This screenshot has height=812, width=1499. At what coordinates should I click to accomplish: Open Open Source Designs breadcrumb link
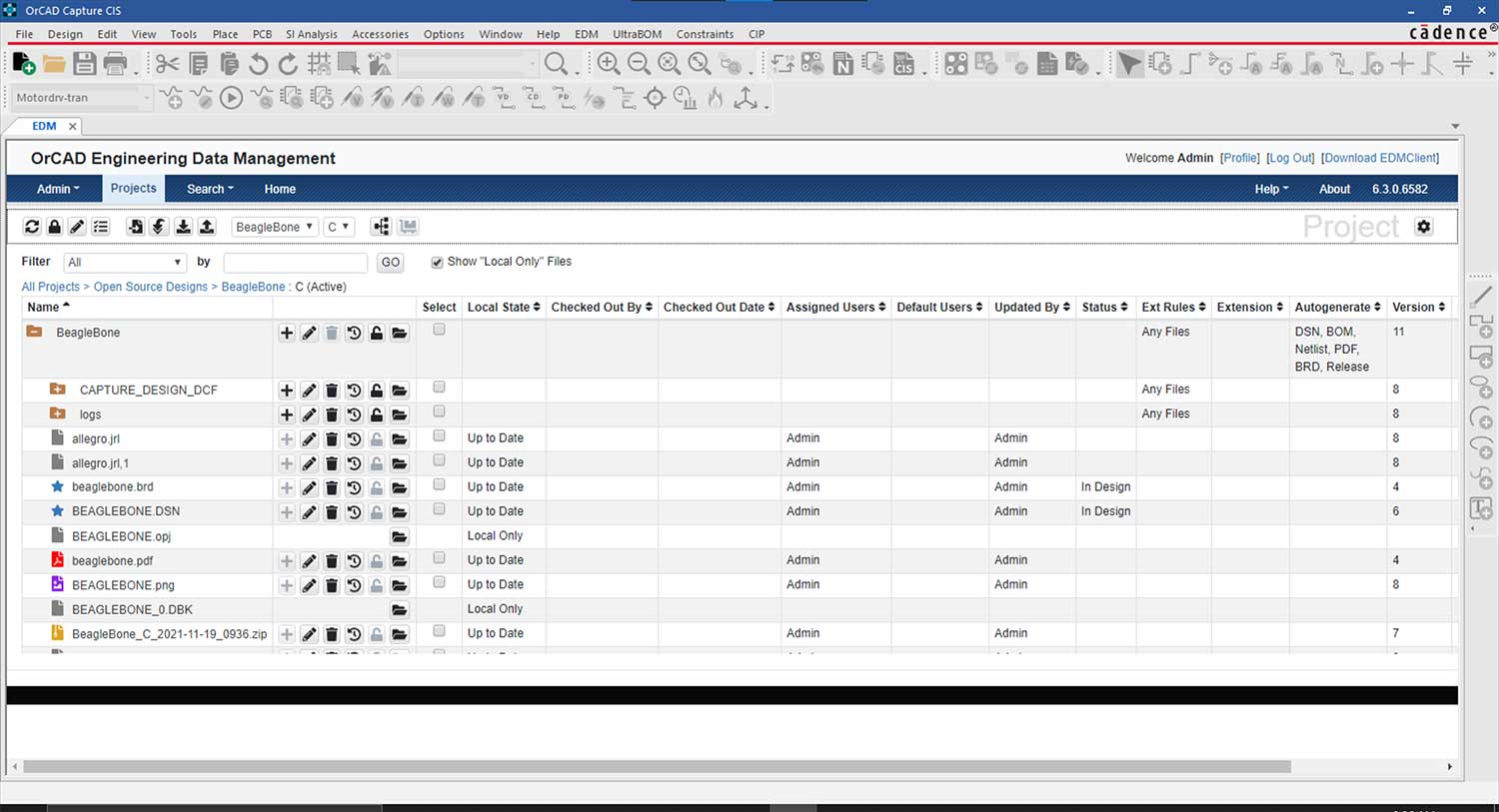tap(151, 287)
